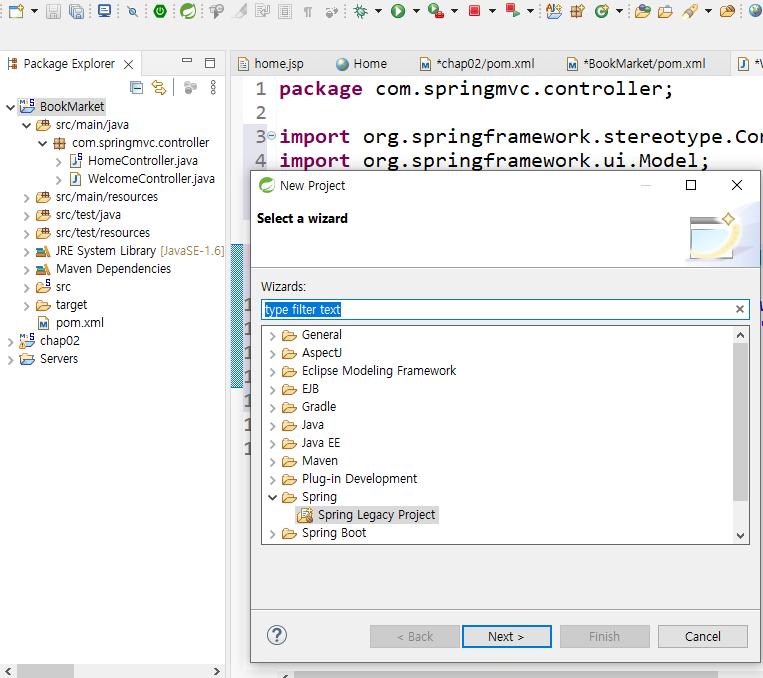
Task: Click the Collapse All icon in Package Explorer
Action: click(x=137, y=88)
